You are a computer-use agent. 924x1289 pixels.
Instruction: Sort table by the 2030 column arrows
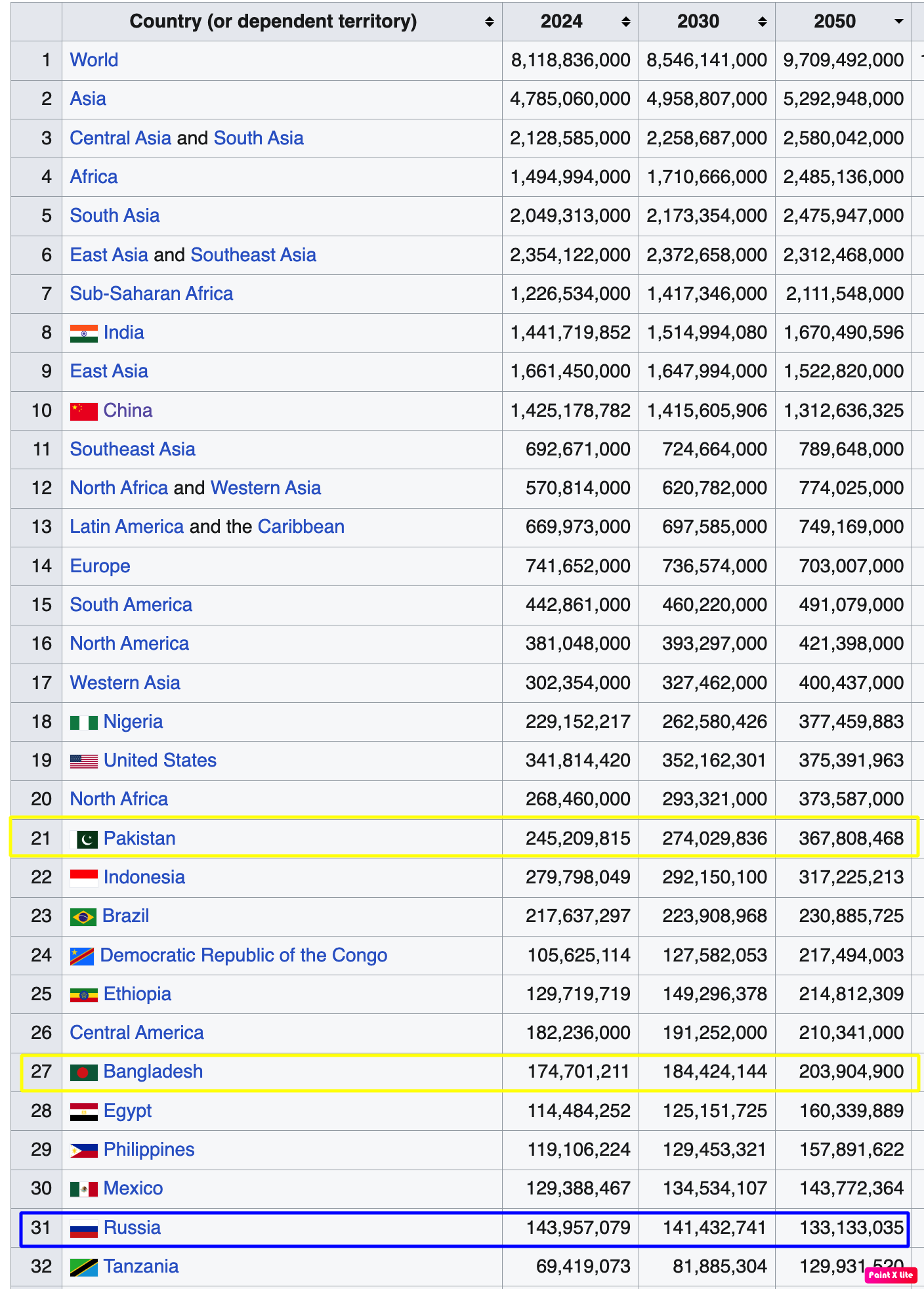[762, 22]
